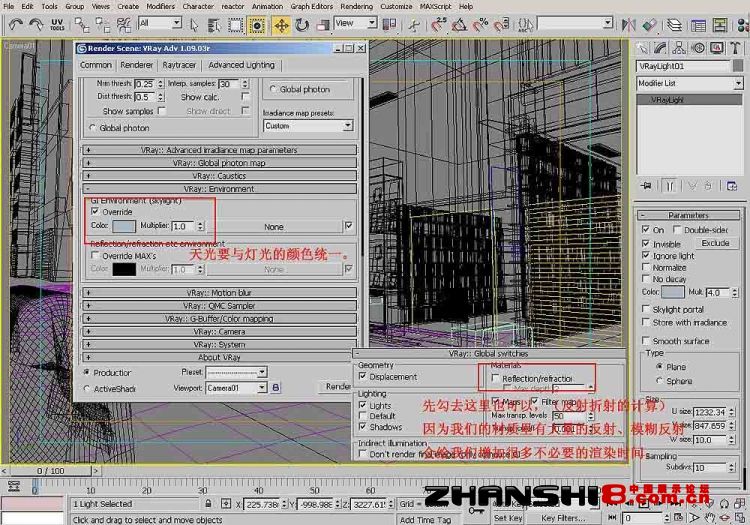Open Select by Name list tool
Image resolution: width=750 pixels, height=525 pixels.
pyautogui.click(x=213, y=24)
